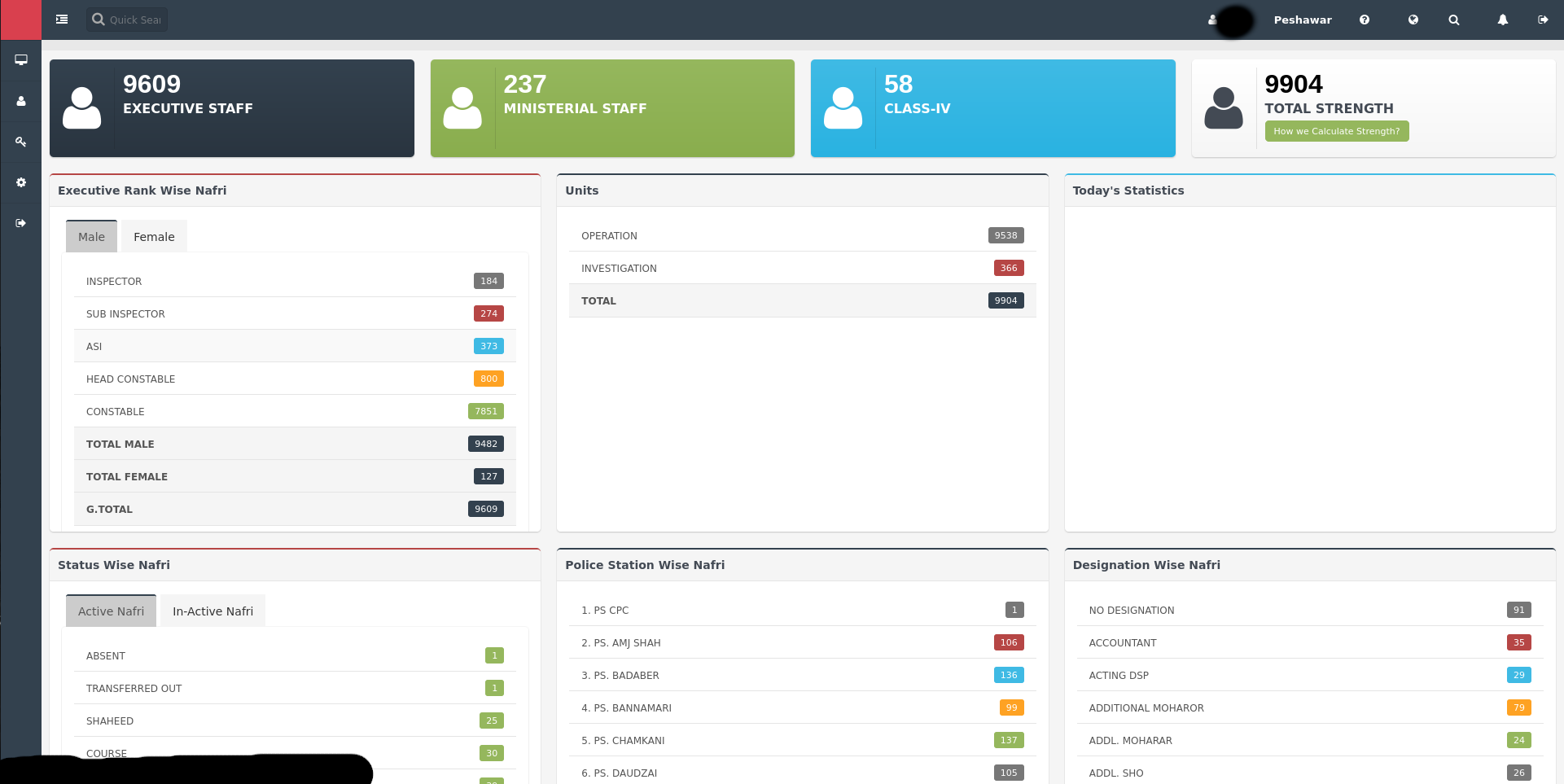The image size is (1564, 784).
Task: Click the 9609 Executive Staff number
Action: 151,84
